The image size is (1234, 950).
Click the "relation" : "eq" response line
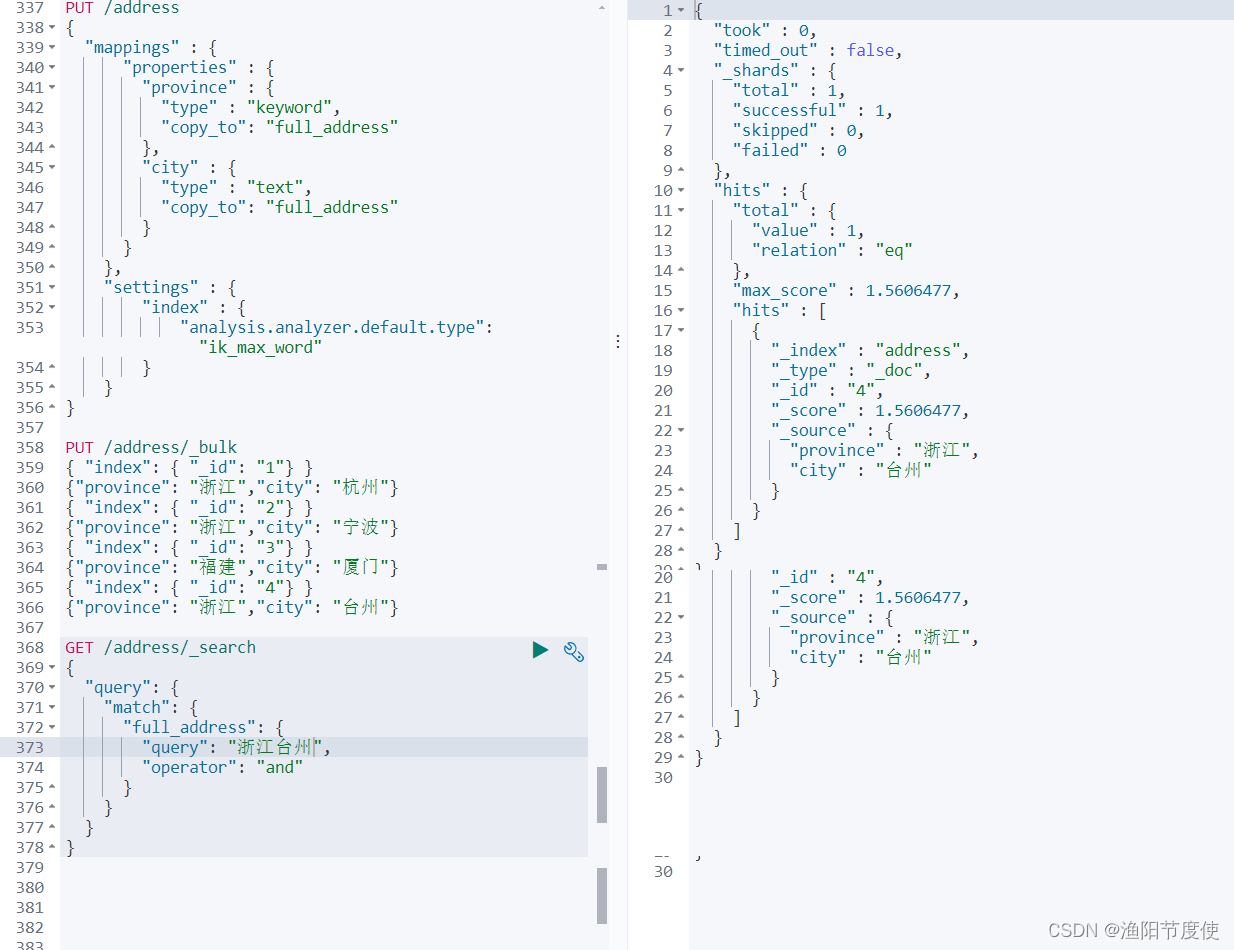[832, 250]
